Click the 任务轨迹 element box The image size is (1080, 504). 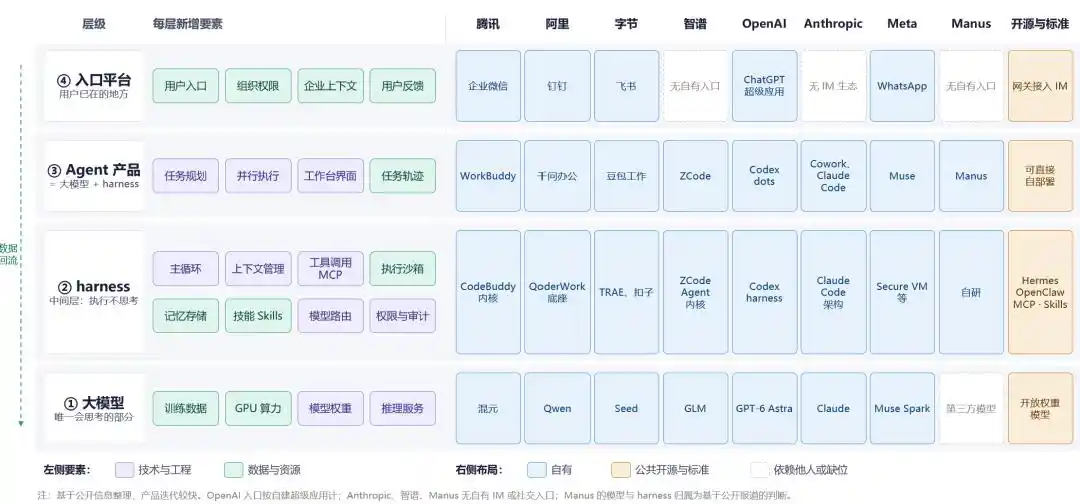click(403, 176)
